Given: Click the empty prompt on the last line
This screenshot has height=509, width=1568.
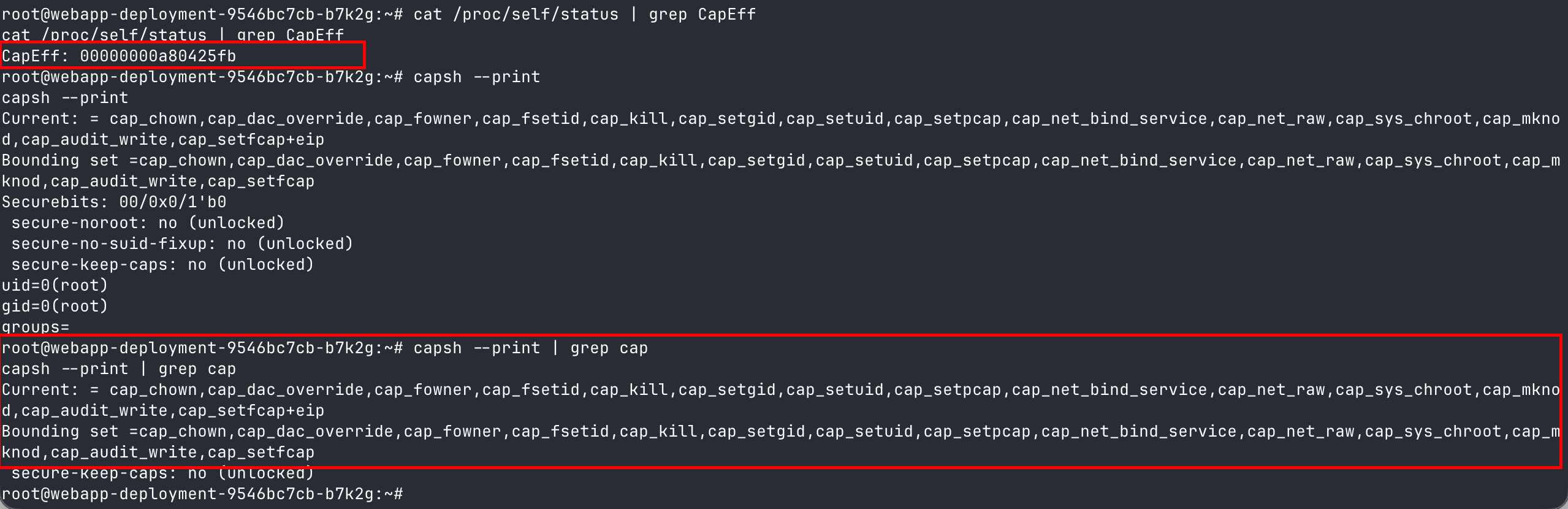Looking at the screenshot, I should 202,494.
